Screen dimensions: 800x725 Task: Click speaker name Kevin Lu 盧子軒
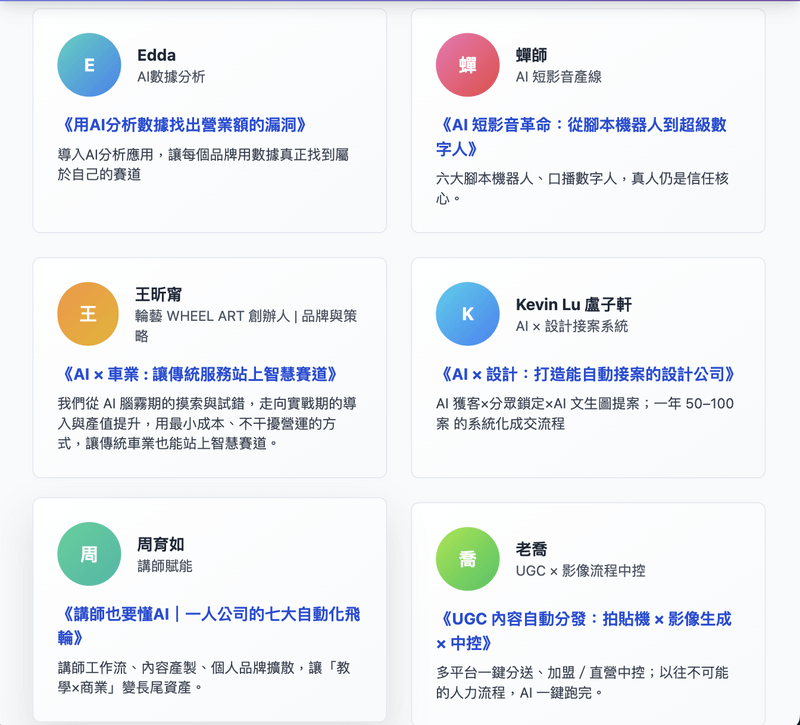pyautogui.click(x=574, y=304)
